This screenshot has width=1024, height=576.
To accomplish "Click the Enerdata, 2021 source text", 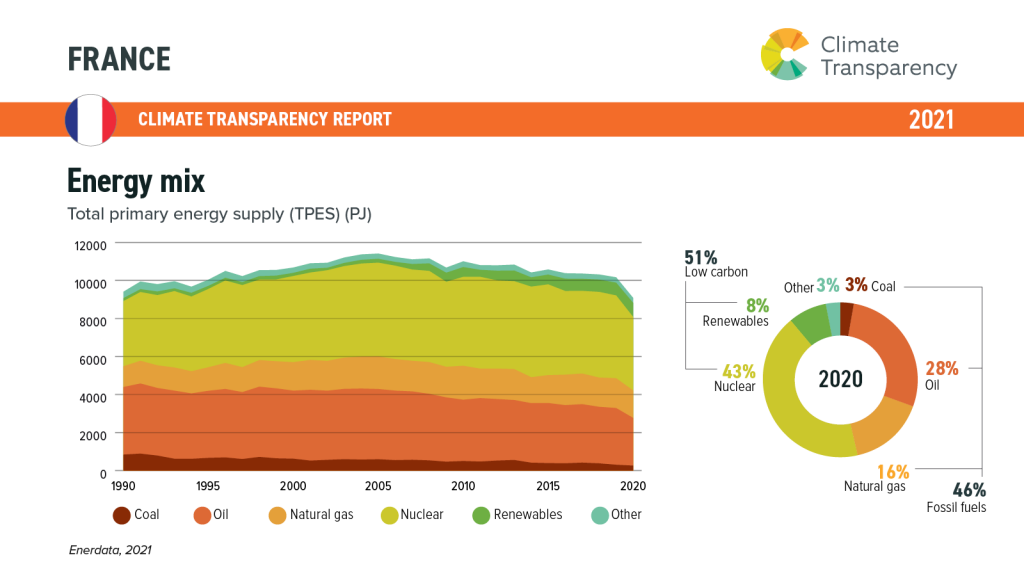I will tap(110, 550).
